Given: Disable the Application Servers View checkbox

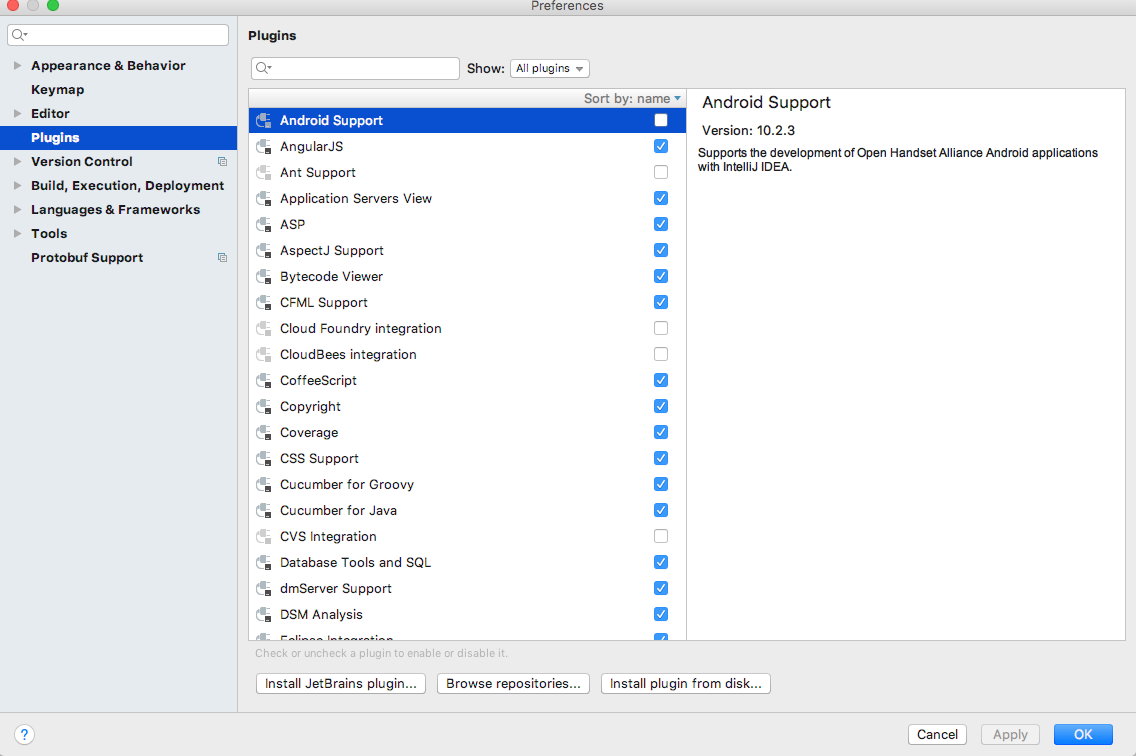Looking at the screenshot, I should coord(661,199).
